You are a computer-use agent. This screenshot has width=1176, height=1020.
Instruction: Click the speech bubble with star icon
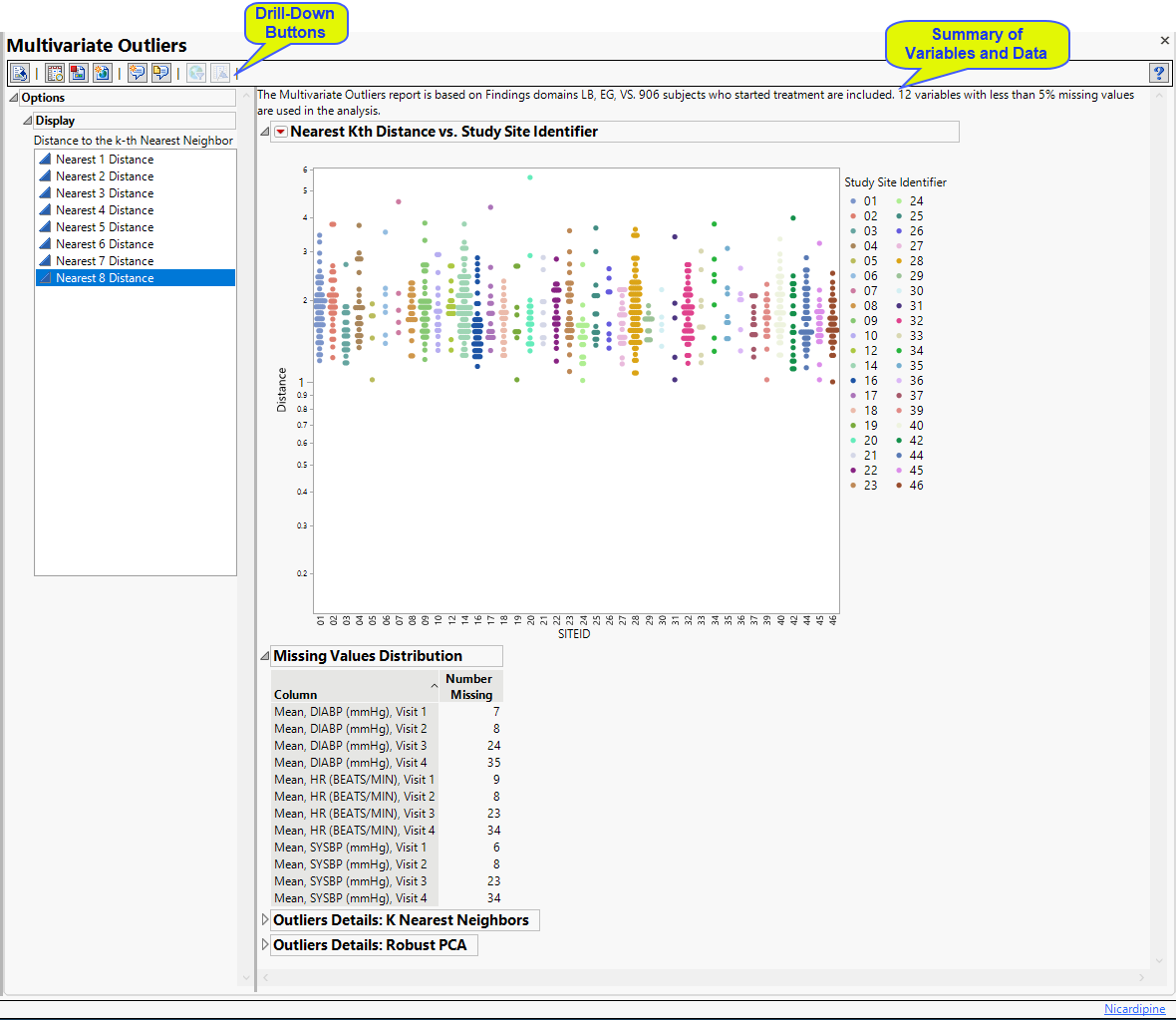click(137, 73)
